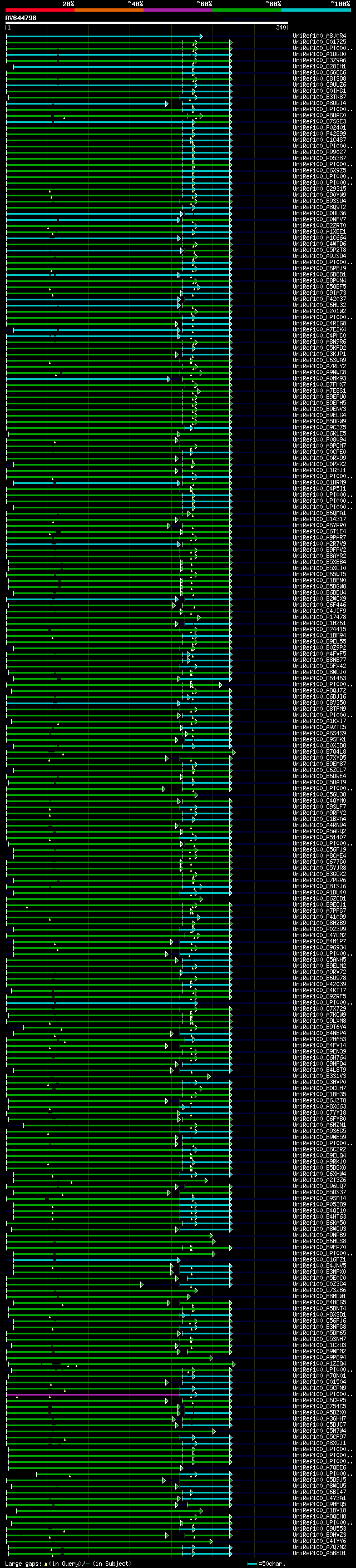Viewport: 356px width, 1568px height.
Task: View the UniRef100_B9HVZ3 hit
Action: pyautogui.click(x=319, y=1535)
